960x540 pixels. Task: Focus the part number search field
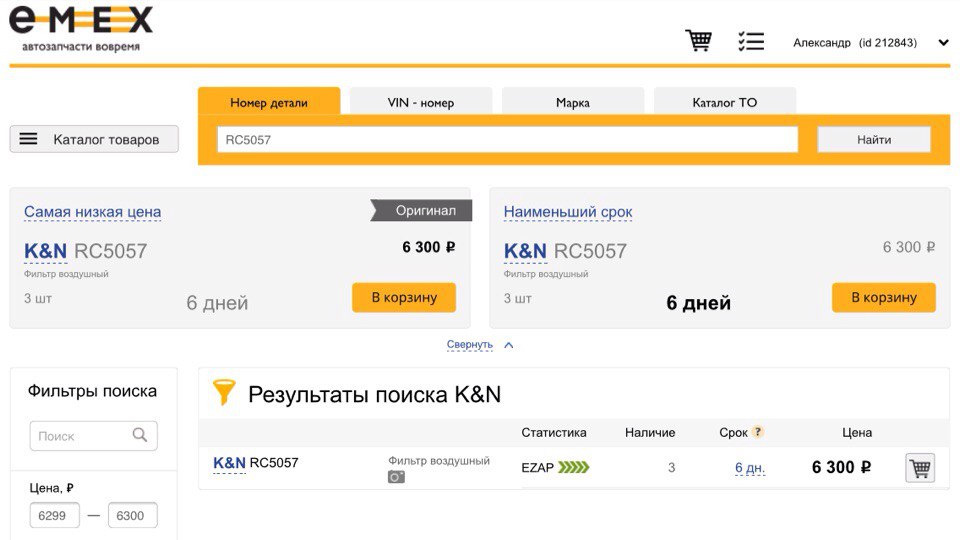(507, 140)
